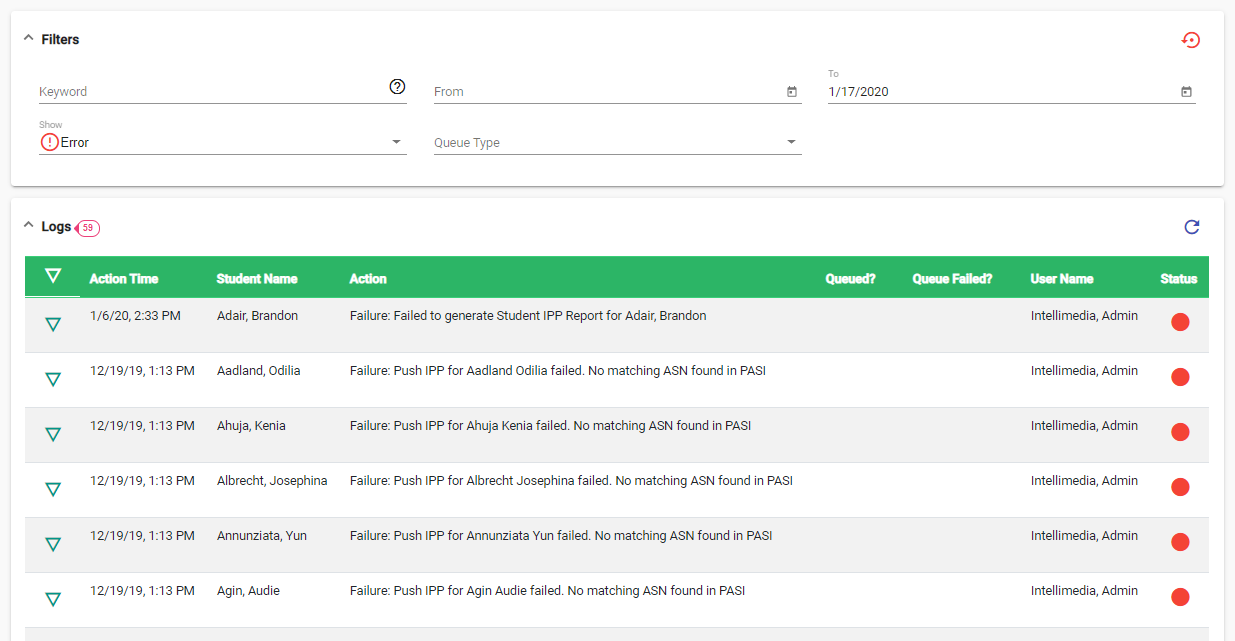Open the From date calendar picker
This screenshot has height=641, width=1235.
(791, 92)
